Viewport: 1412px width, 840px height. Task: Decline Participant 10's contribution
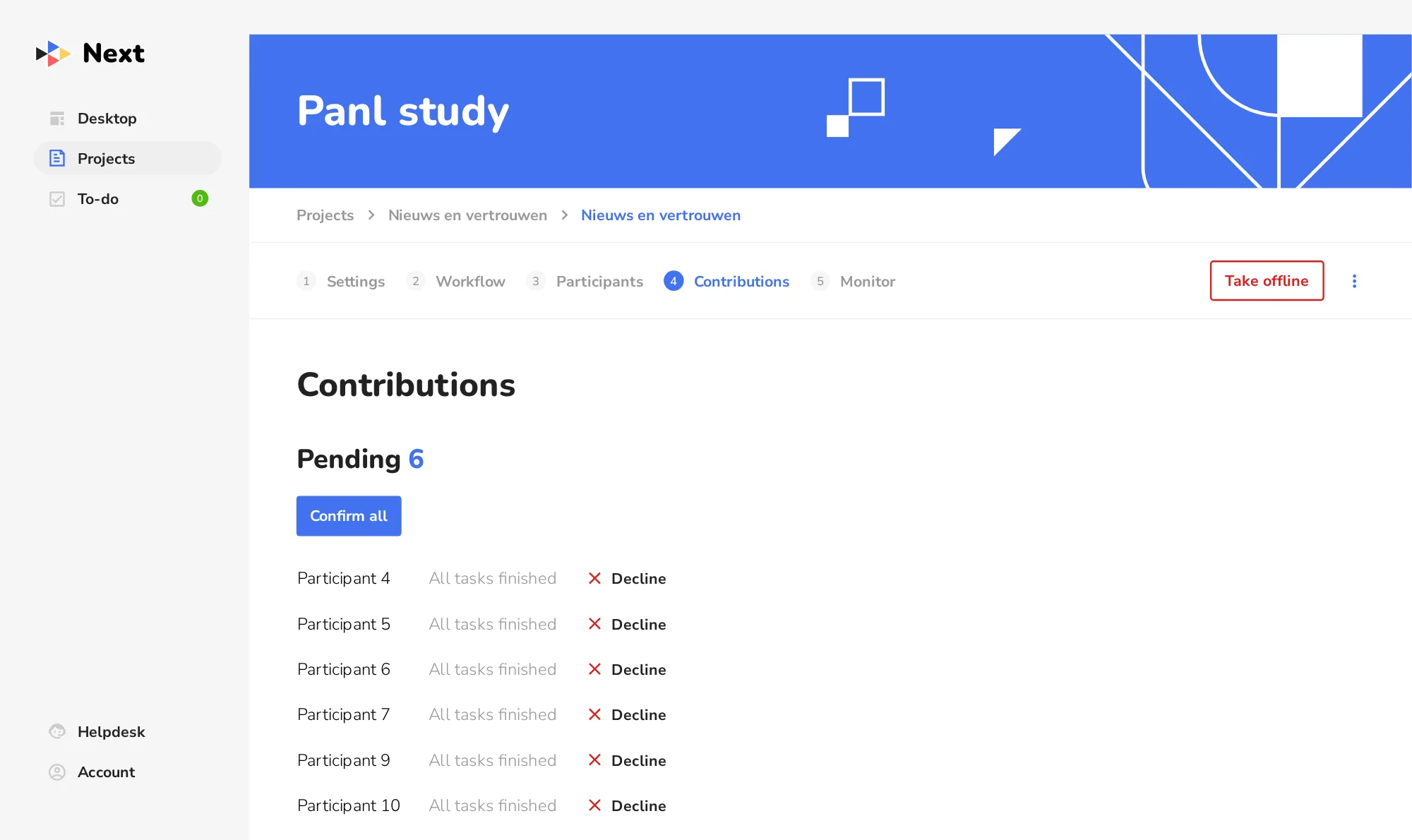[627, 806]
